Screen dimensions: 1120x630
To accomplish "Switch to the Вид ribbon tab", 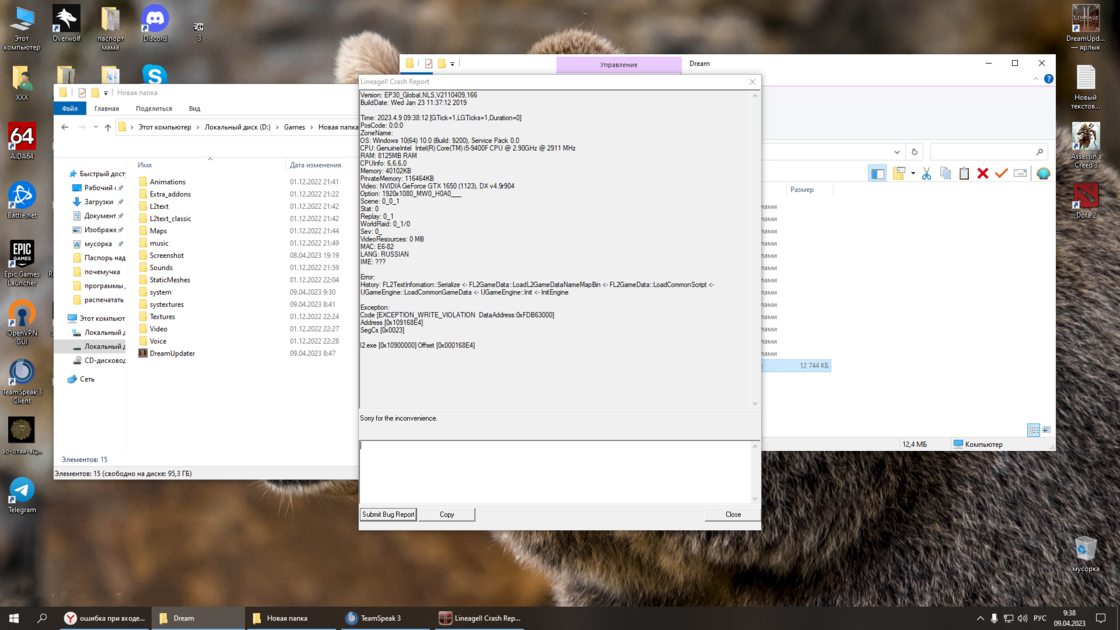I will tap(194, 108).
